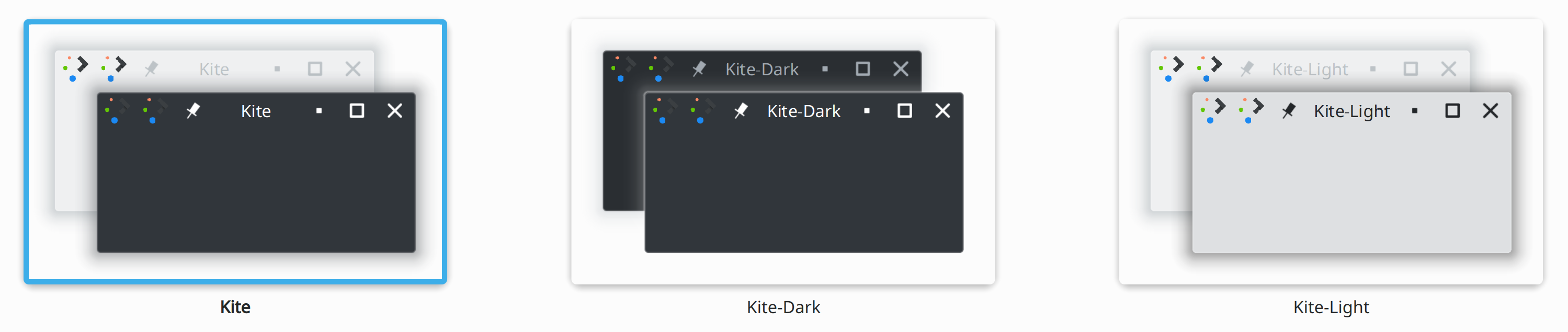This screenshot has height=332, width=1568.
Task: Click maximize square in front Kite-Dark preview window
Action: [x=904, y=111]
